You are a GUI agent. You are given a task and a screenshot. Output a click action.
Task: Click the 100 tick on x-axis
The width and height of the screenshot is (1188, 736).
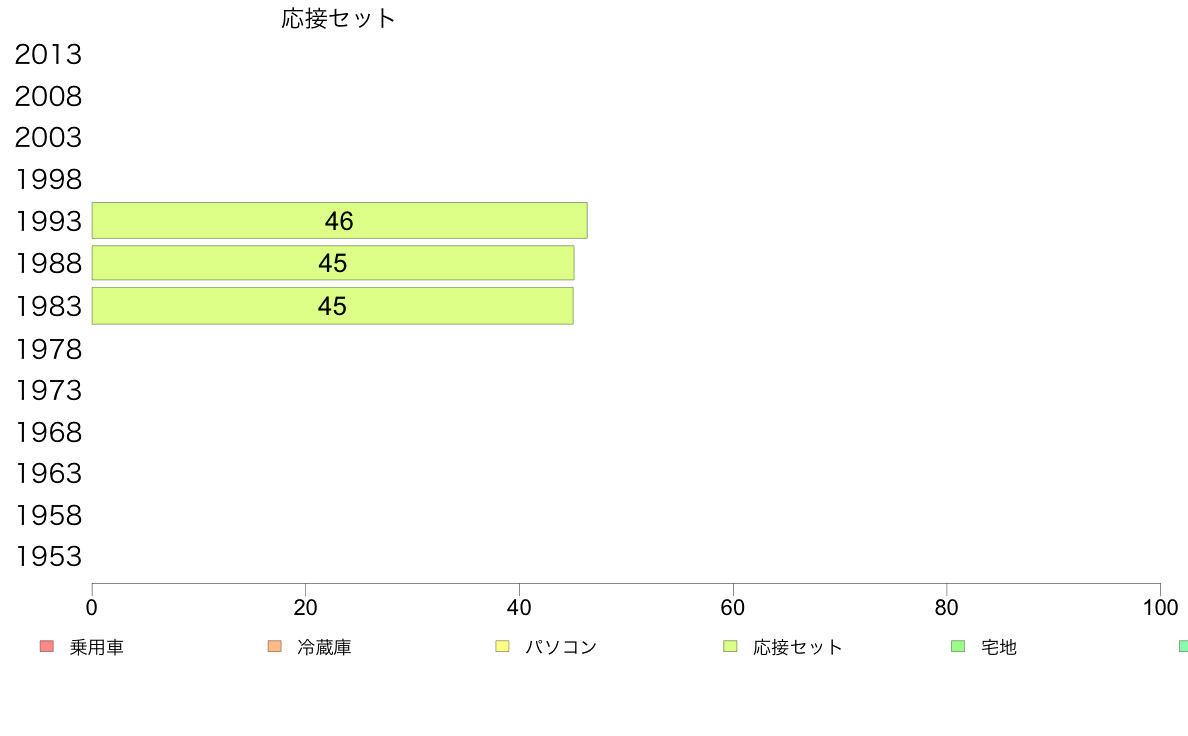(x=1160, y=607)
